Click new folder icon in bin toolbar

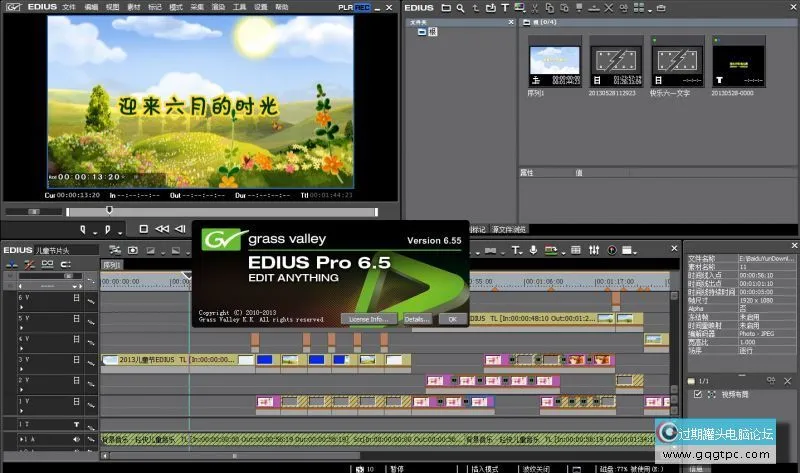(446, 8)
